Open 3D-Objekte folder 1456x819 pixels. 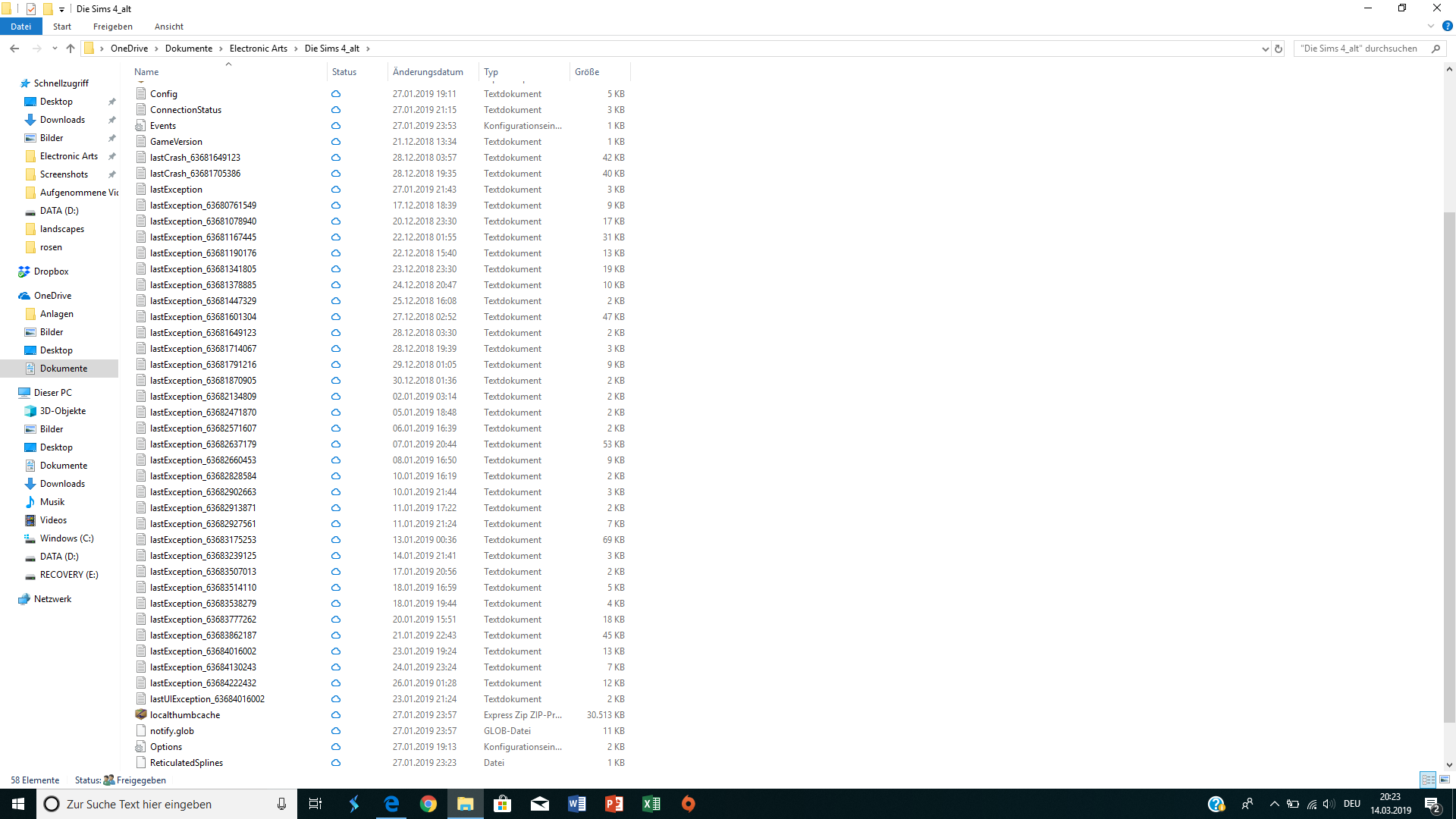pyautogui.click(x=63, y=411)
